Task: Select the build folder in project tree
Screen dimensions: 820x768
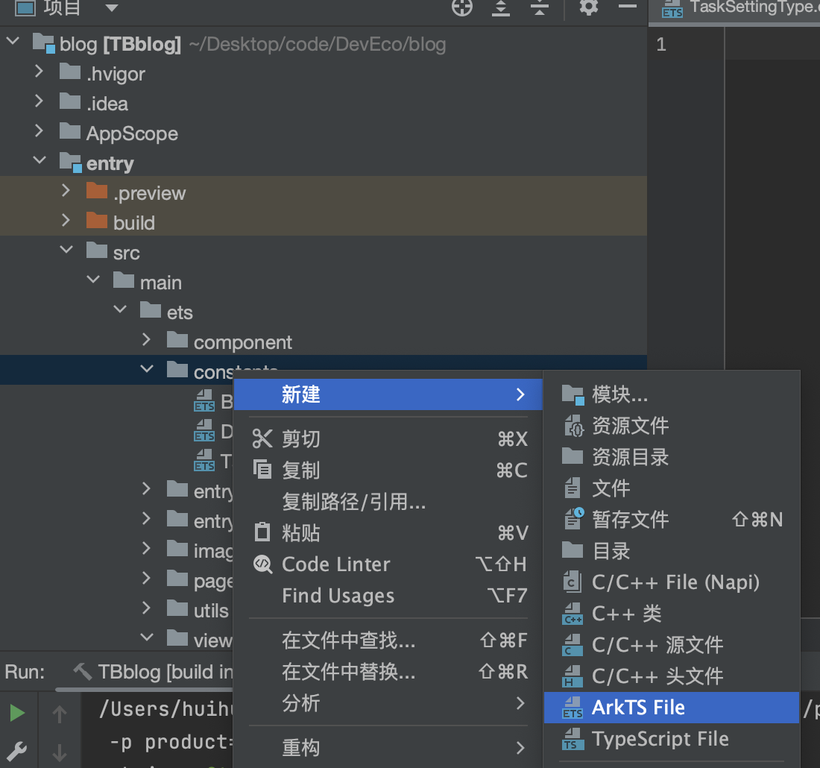Action: 133,222
